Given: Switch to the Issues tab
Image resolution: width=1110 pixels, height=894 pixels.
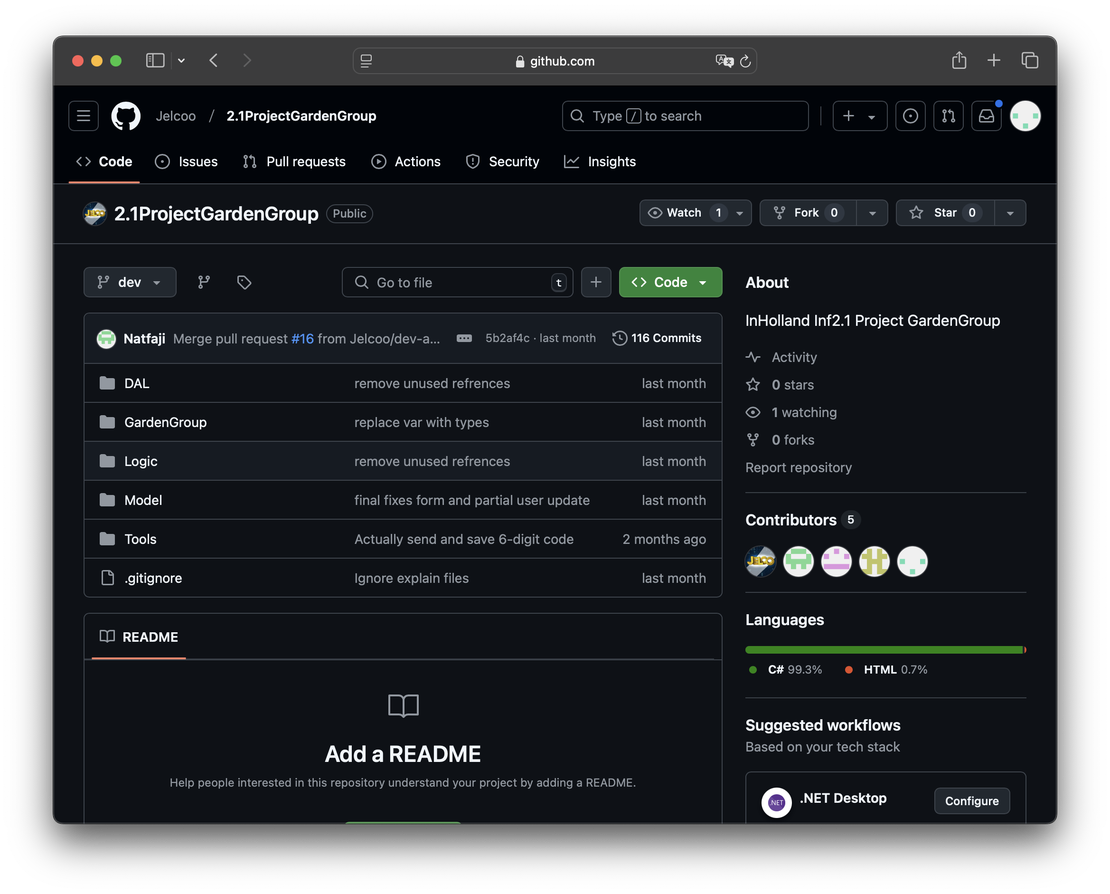Looking at the screenshot, I should (186, 161).
